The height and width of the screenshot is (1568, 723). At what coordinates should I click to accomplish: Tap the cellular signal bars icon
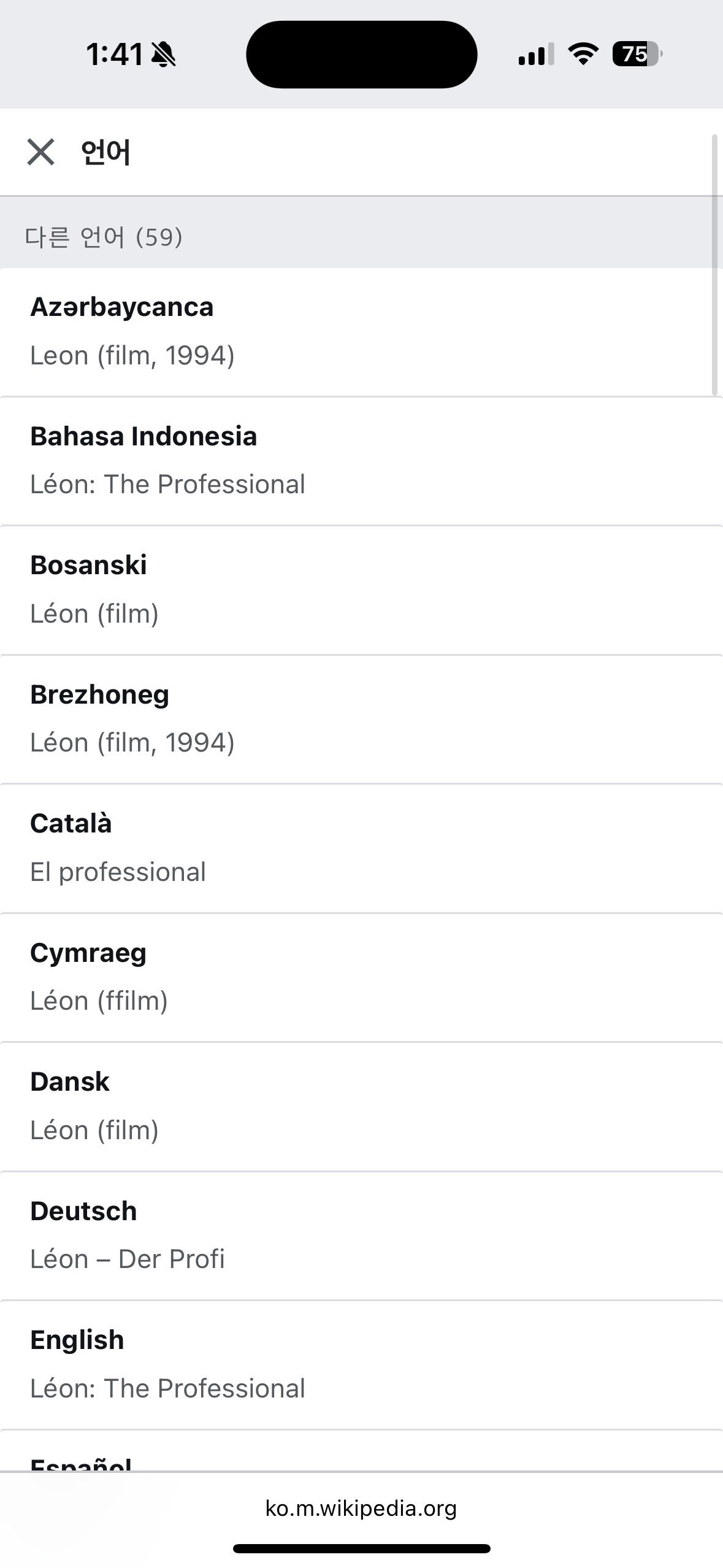tap(536, 54)
